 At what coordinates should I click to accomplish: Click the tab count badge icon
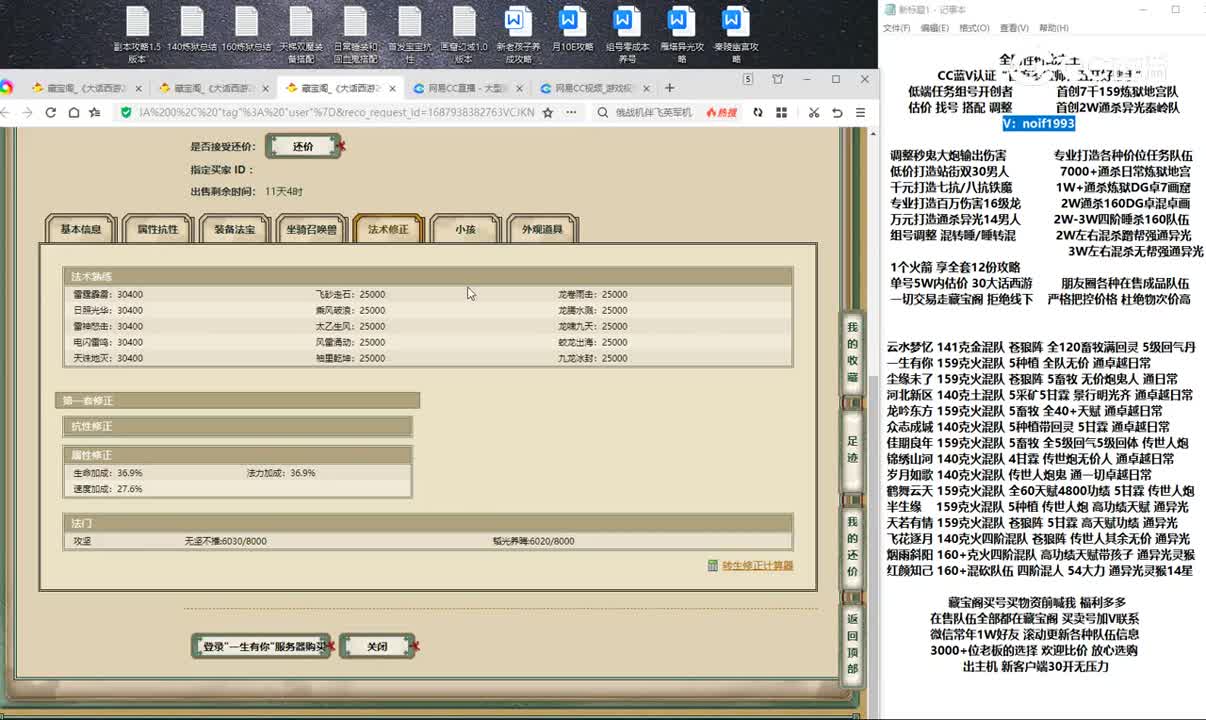point(748,79)
